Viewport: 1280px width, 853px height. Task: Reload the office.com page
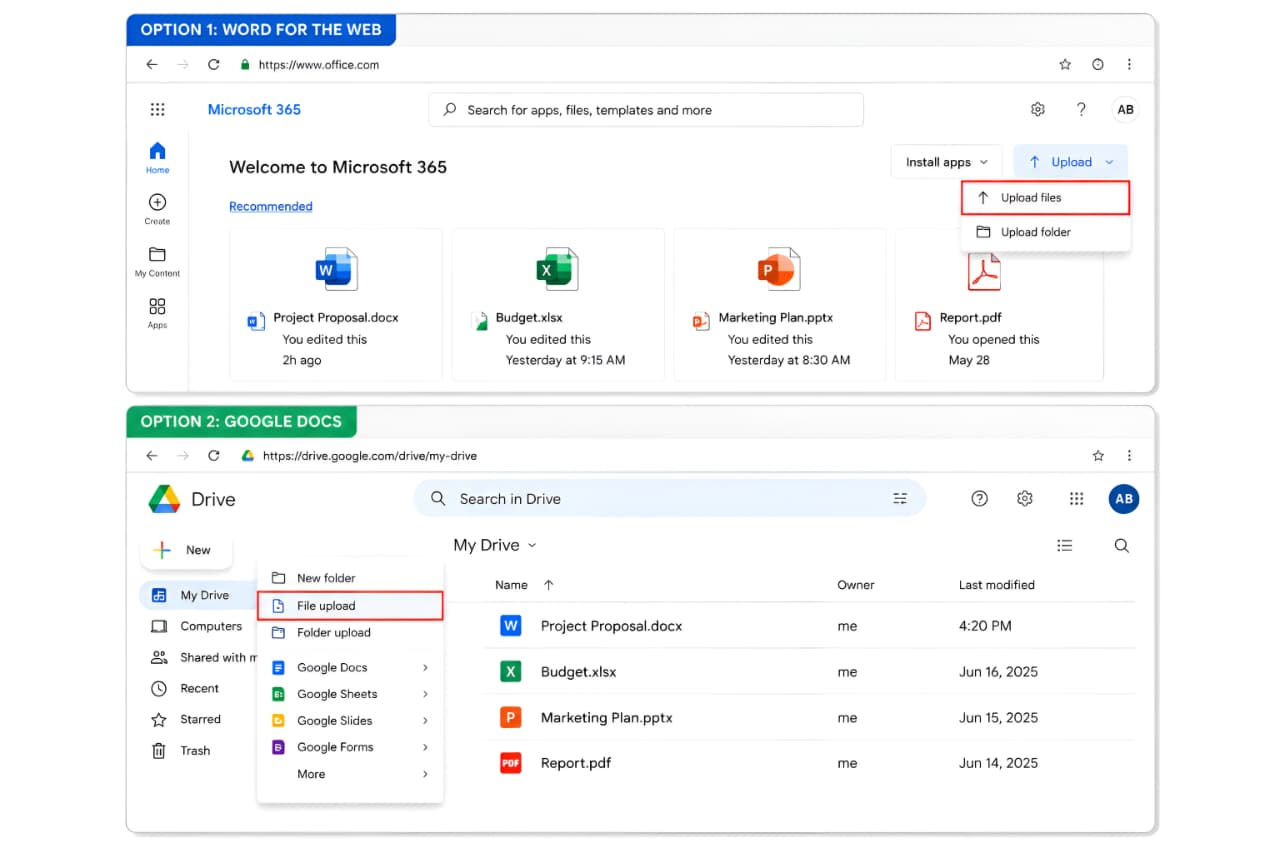pyautogui.click(x=213, y=64)
